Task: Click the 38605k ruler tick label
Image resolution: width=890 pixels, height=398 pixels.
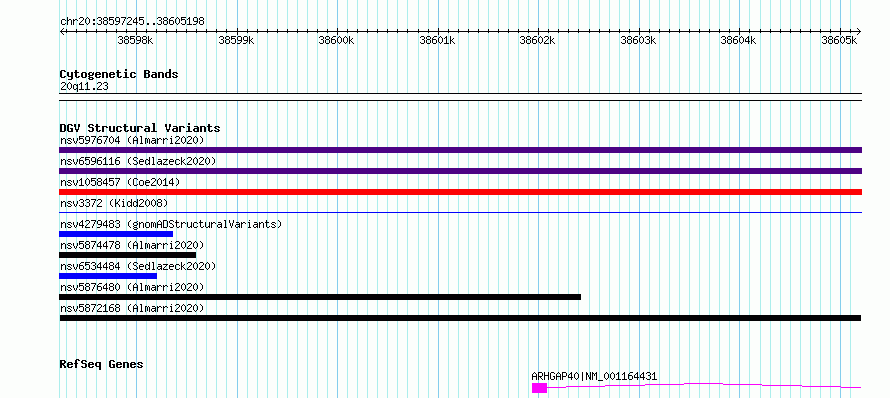Action: pyautogui.click(x=839, y=40)
